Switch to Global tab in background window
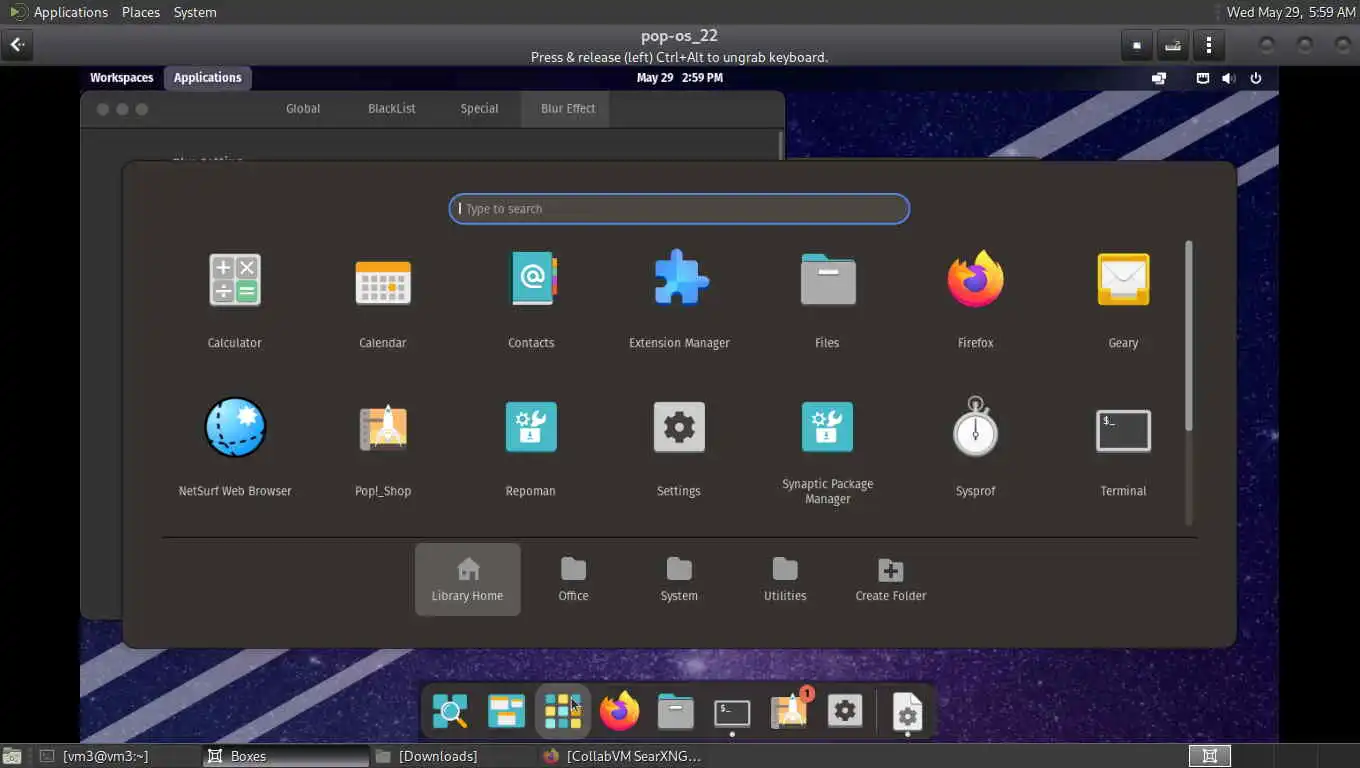Screen dimensions: 1360x768 (303, 108)
